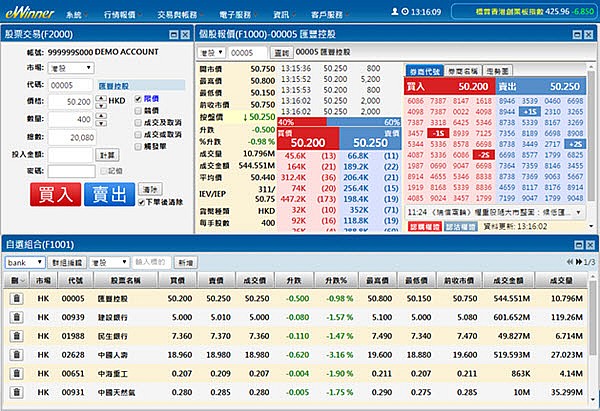The width and height of the screenshot is (600, 411).
Task: Click the red 買入 buy button
Action: (55, 194)
